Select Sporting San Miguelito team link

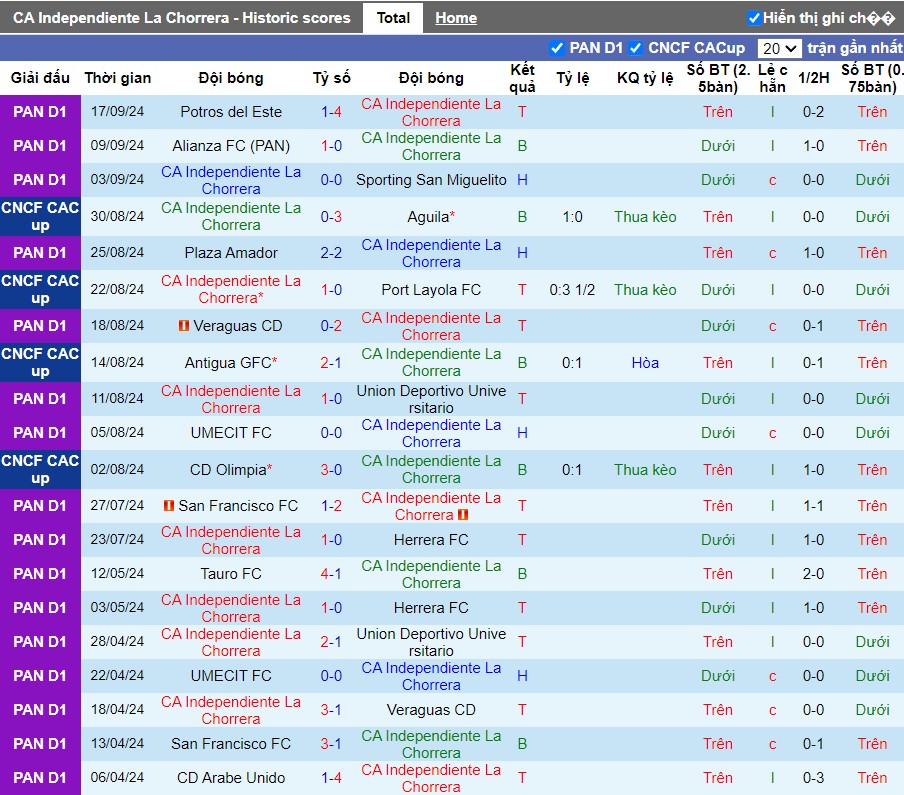[431, 180]
